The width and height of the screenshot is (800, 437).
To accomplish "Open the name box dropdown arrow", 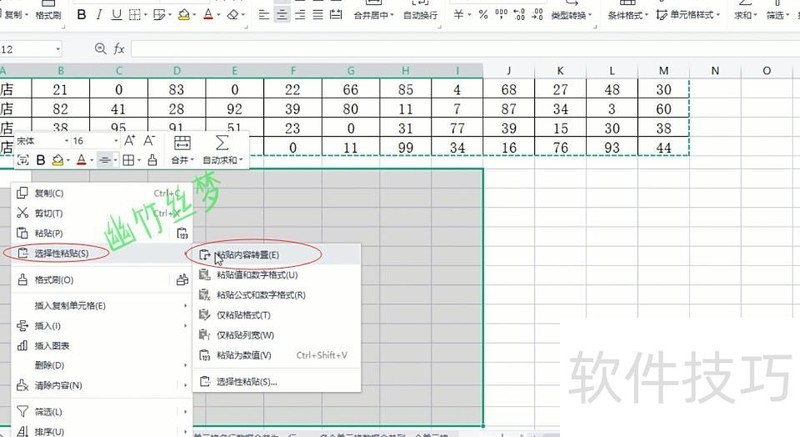I will (x=58, y=49).
